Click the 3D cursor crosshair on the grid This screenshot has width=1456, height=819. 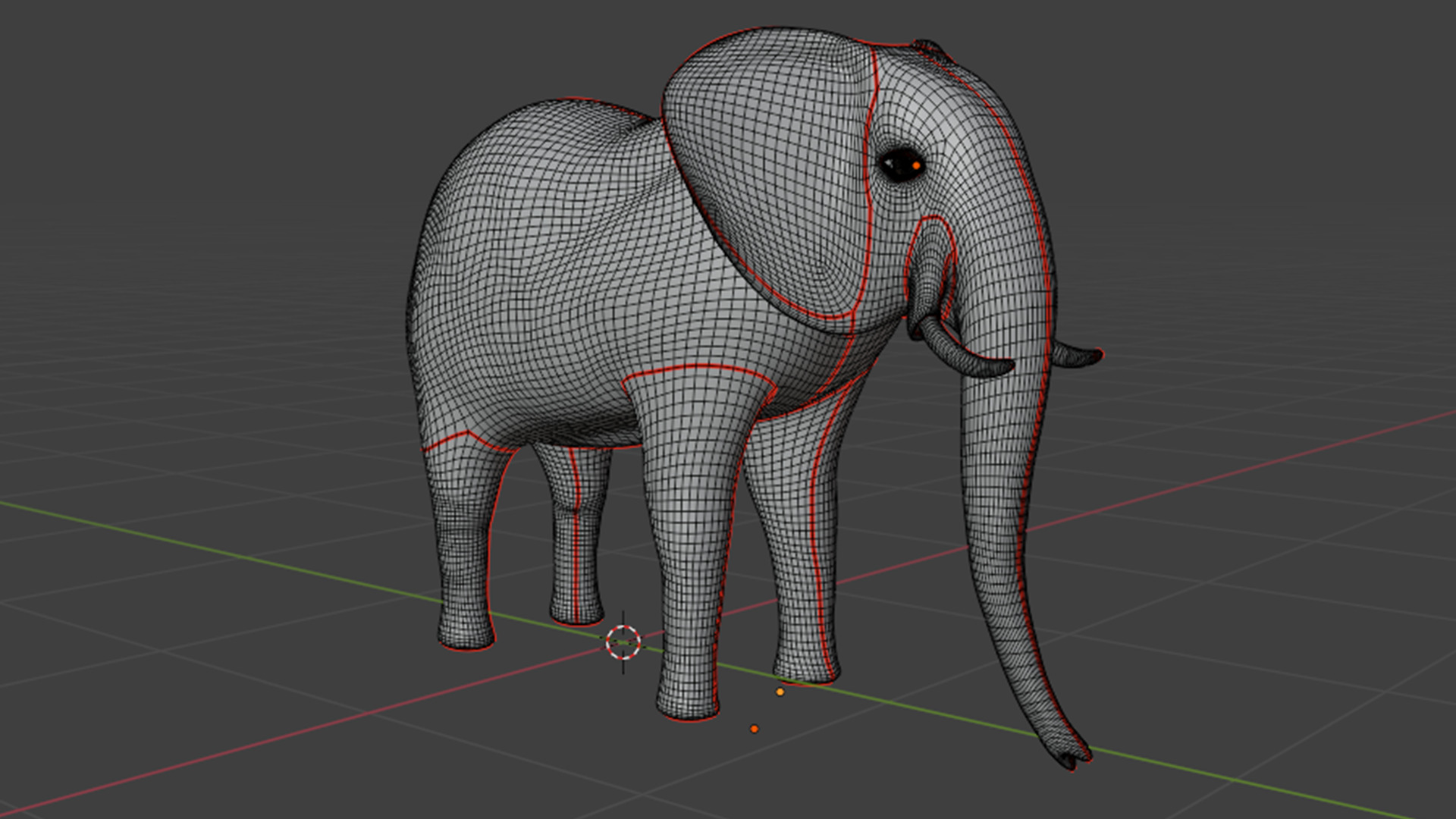[x=623, y=642]
